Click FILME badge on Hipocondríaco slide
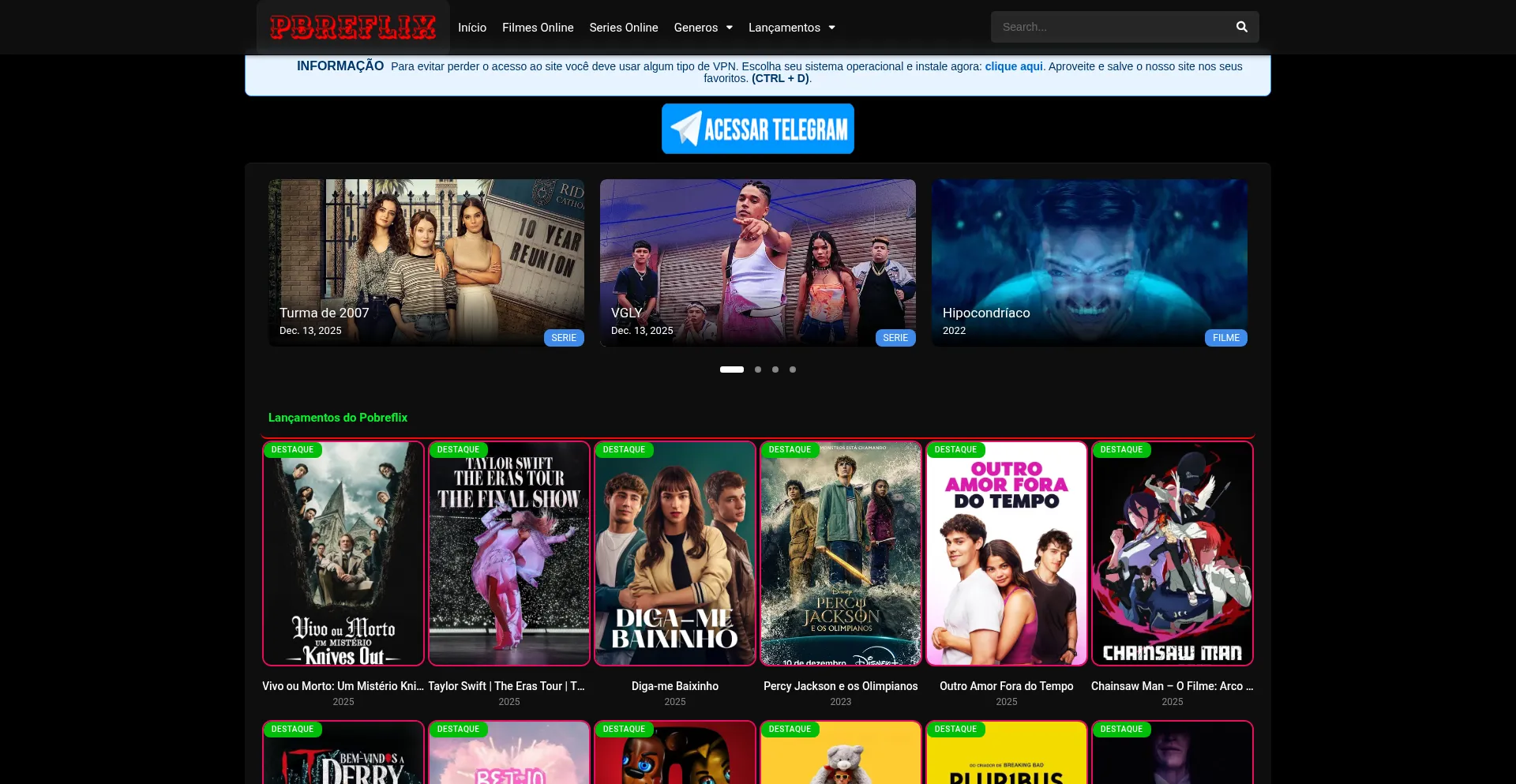This screenshot has width=1516, height=784. [x=1225, y=338]
